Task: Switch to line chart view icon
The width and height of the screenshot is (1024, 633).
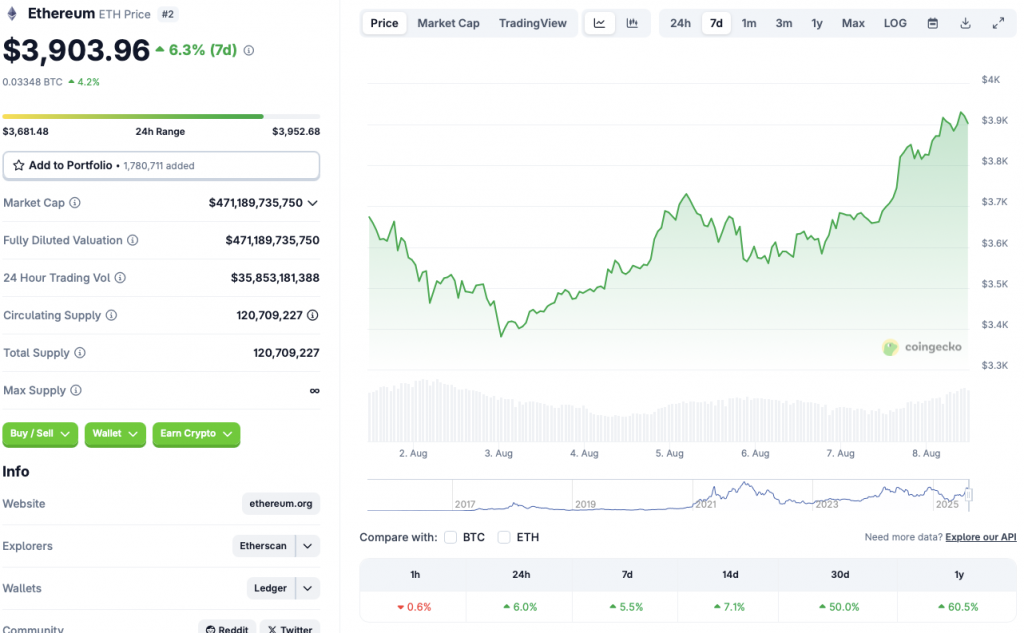Action: click(x=599, y=23)
